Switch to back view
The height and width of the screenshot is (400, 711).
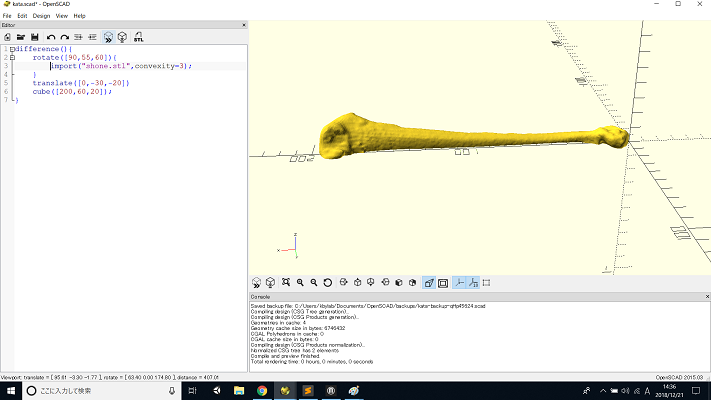tap(412, 283)
